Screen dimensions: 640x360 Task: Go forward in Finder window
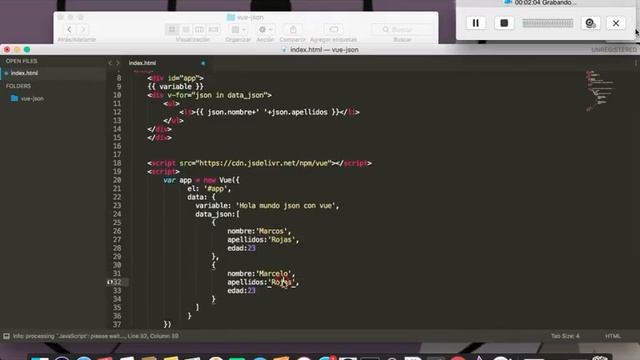click(83, 29)
